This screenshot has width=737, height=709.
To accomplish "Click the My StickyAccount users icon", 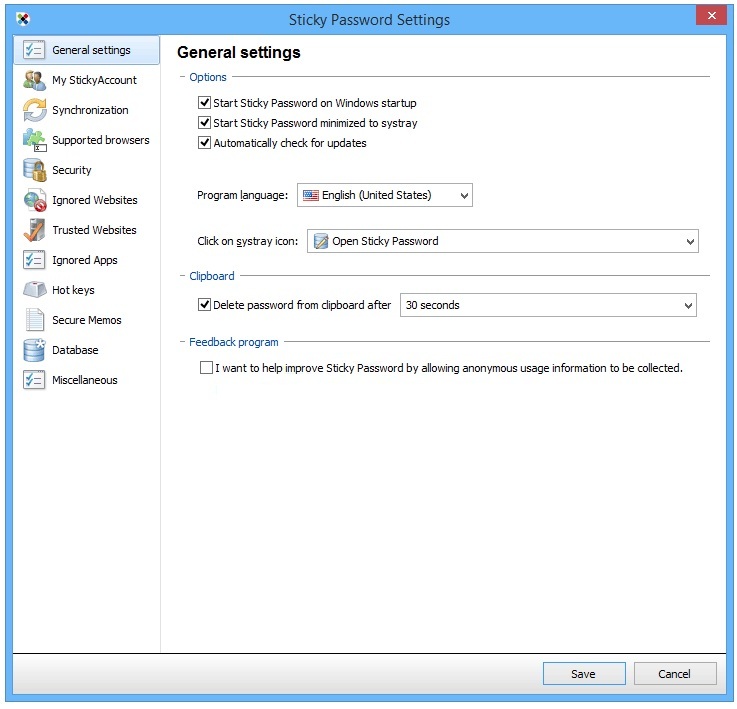I will pos(34,80).
